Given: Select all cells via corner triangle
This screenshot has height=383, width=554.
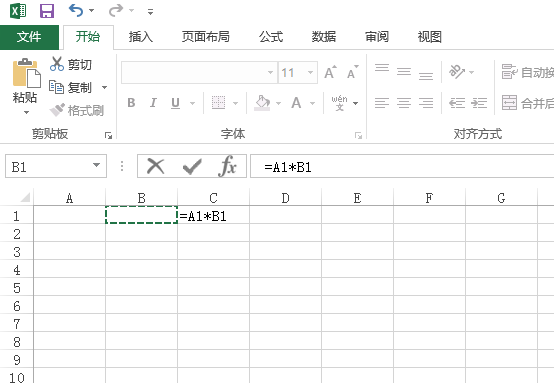Looking at the screenshot, I should 25,197.
